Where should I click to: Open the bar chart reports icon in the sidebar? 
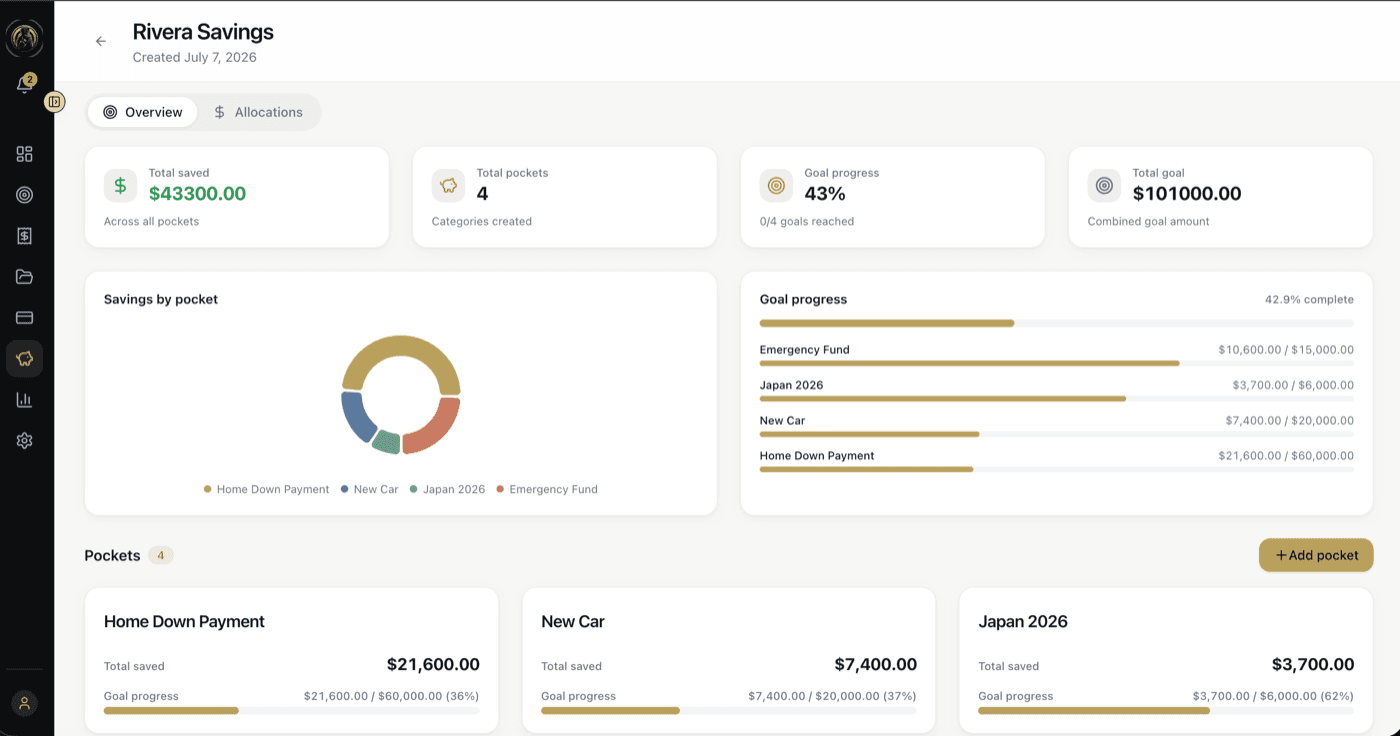click(x=24, y=400)
